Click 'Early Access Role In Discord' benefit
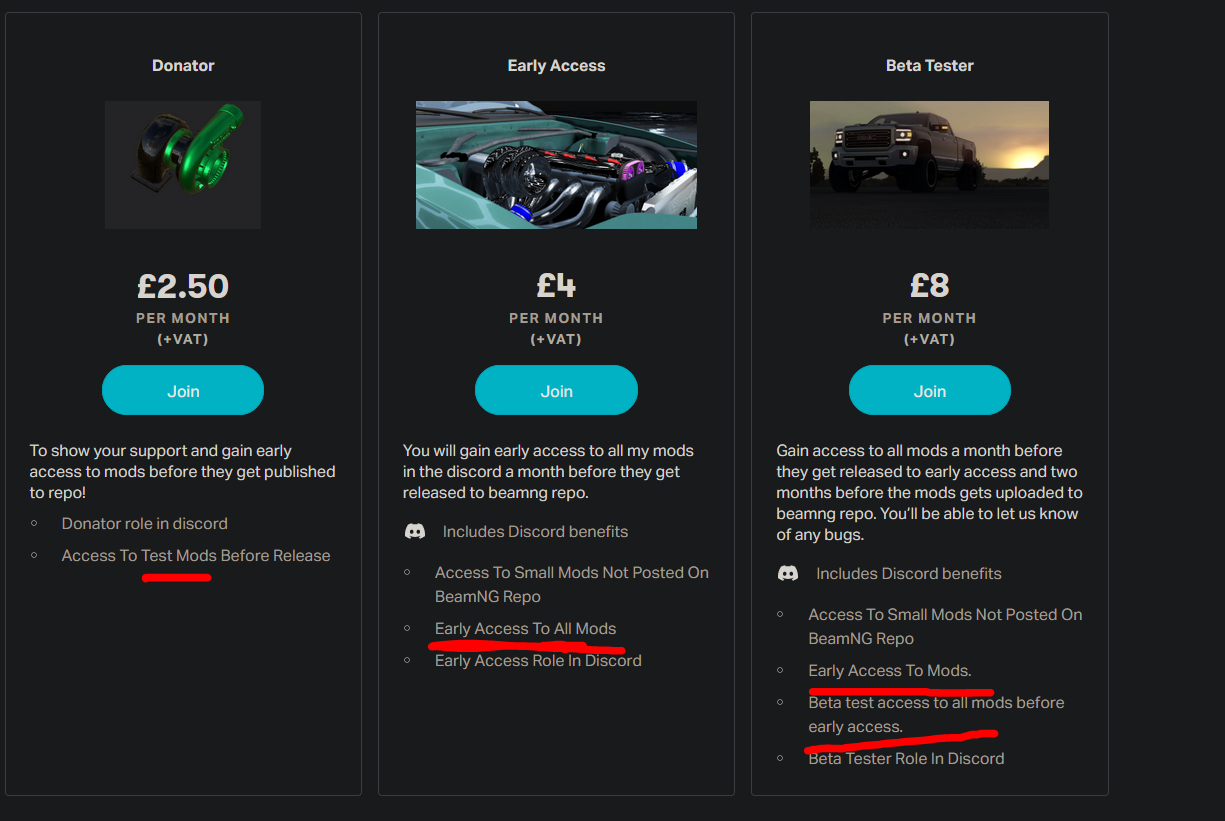Screen dimensions: 1225x821 538,661
